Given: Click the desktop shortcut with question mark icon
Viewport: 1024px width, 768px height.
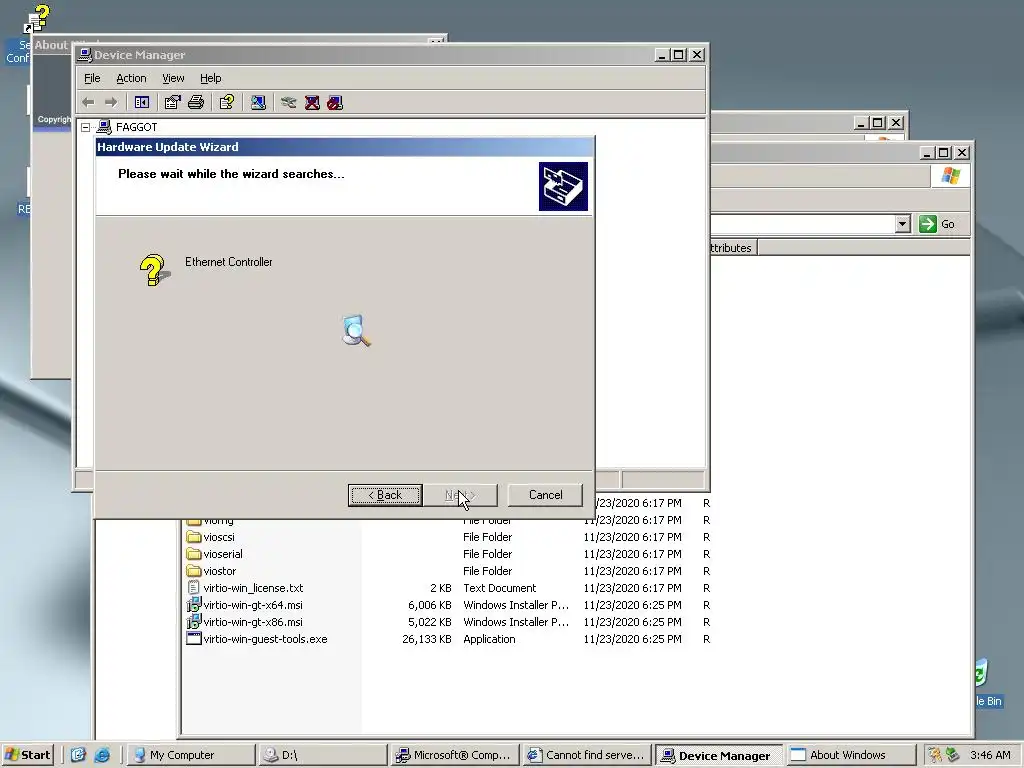Looking at the screenshot, I should [x=36, y=18].
